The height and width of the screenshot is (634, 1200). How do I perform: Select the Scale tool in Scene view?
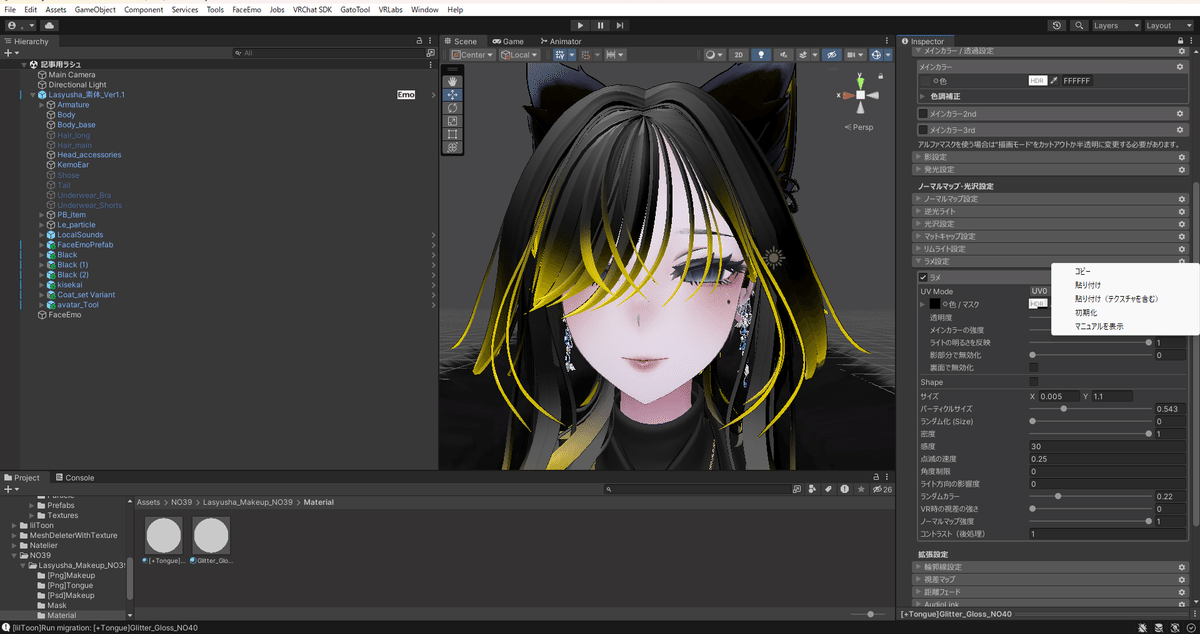point(453,121)
